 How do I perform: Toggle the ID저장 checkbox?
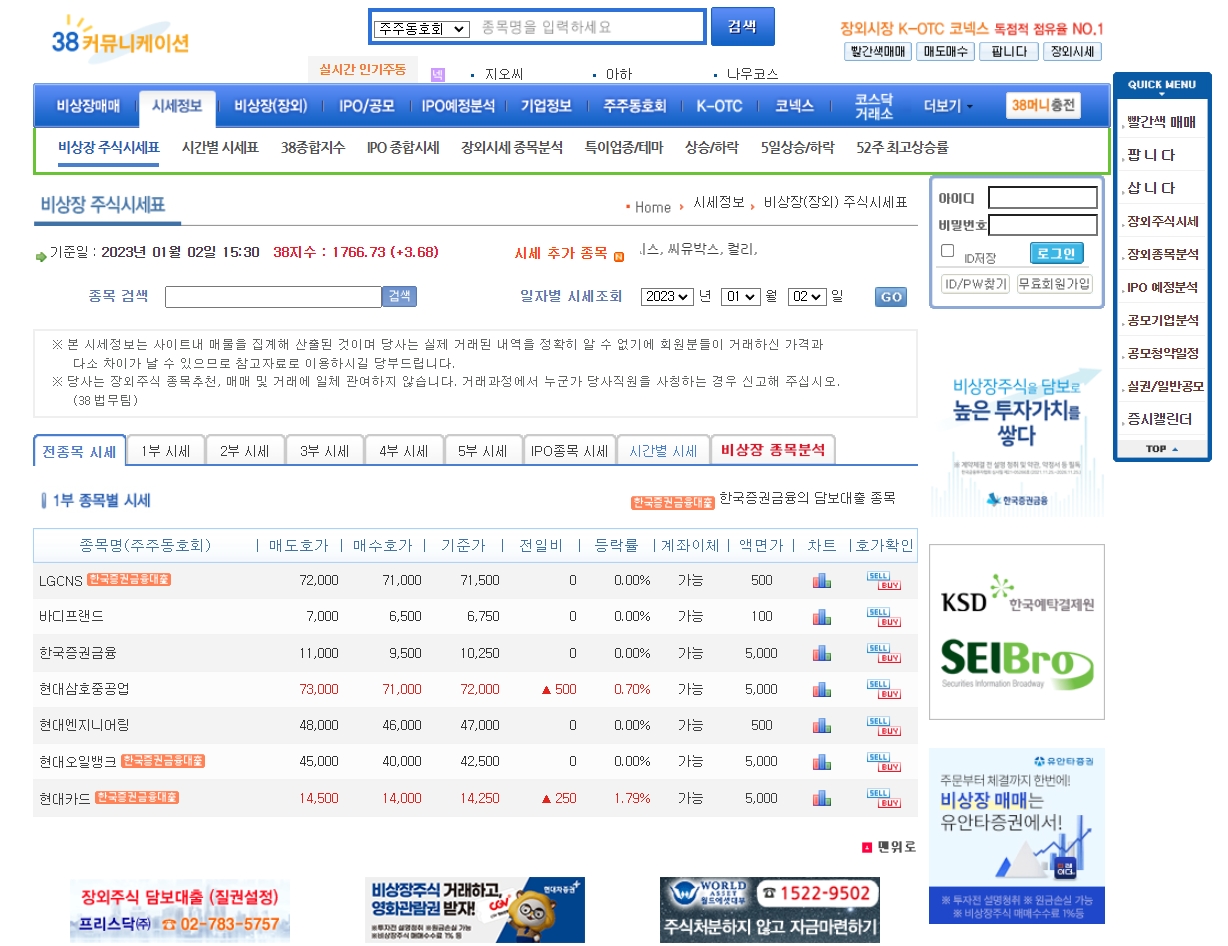(x=948, y=251)
